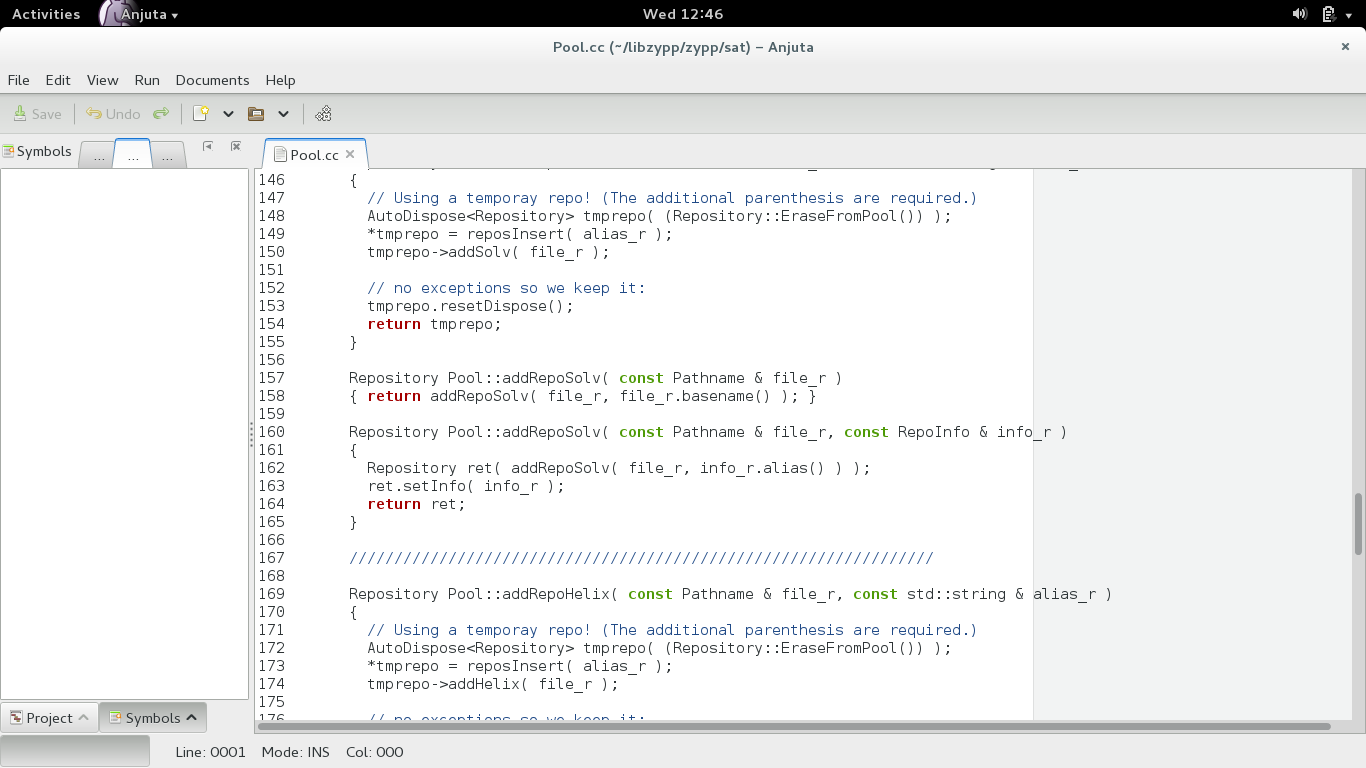Click 'ret.setInfo( info_r );' line
The height and width of the screenshot is (768, 1366).
pyautogui.click(x=466, y=486)
